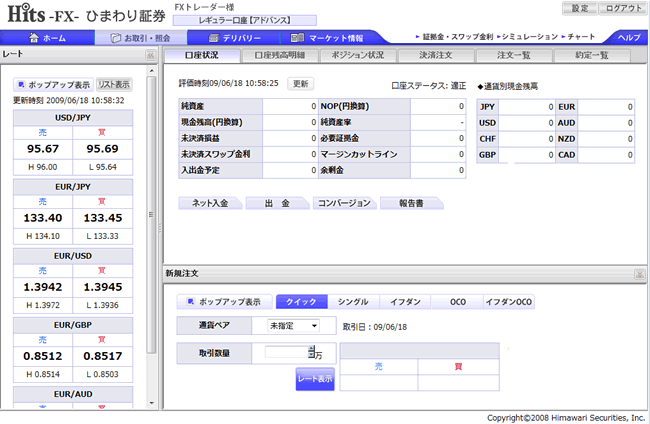The width and height of the screenshot is (650, 424).
Task: Click the rate panel scroll up arrow
Action: 151,71
